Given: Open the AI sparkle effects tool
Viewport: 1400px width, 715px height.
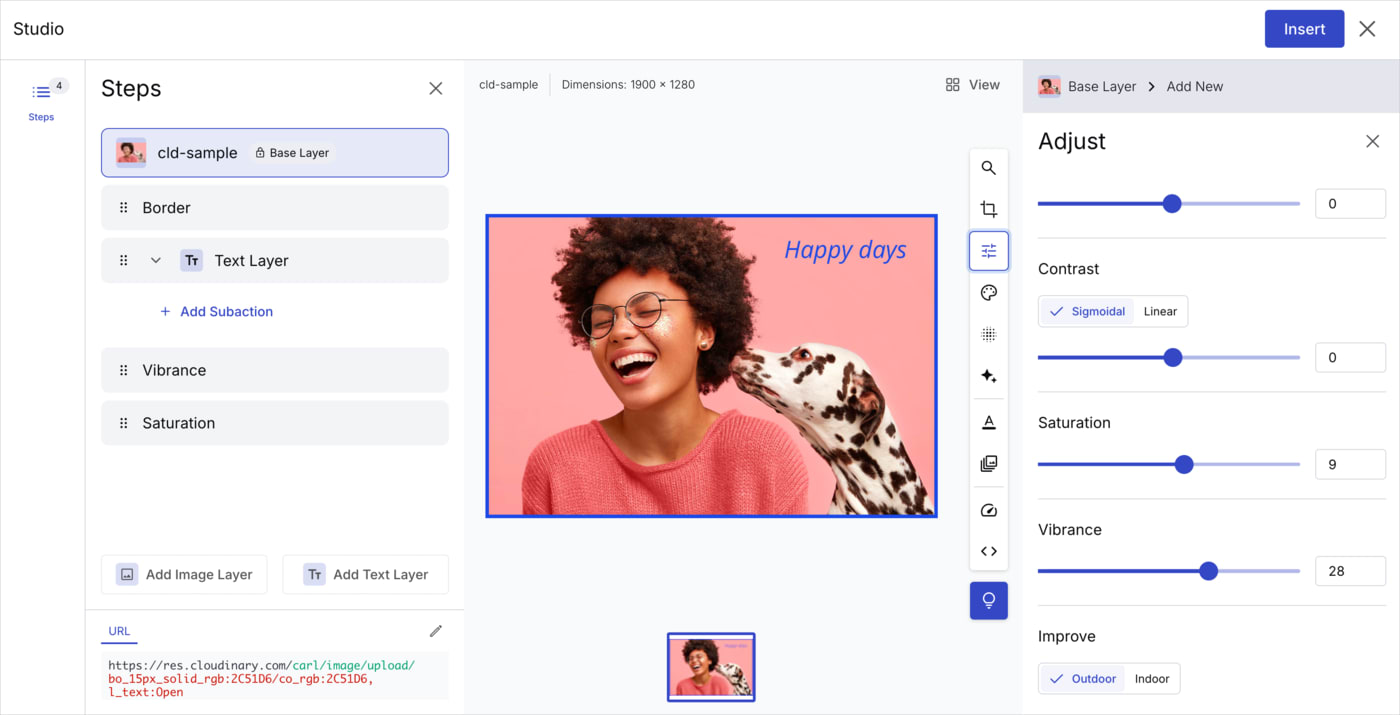Looking at the screenshot, I should 988,376.
